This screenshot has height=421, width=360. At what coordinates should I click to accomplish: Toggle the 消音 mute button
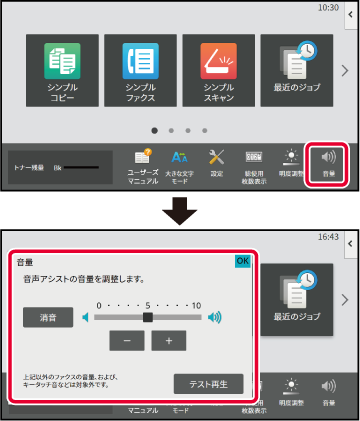click(x=48, y=317)
